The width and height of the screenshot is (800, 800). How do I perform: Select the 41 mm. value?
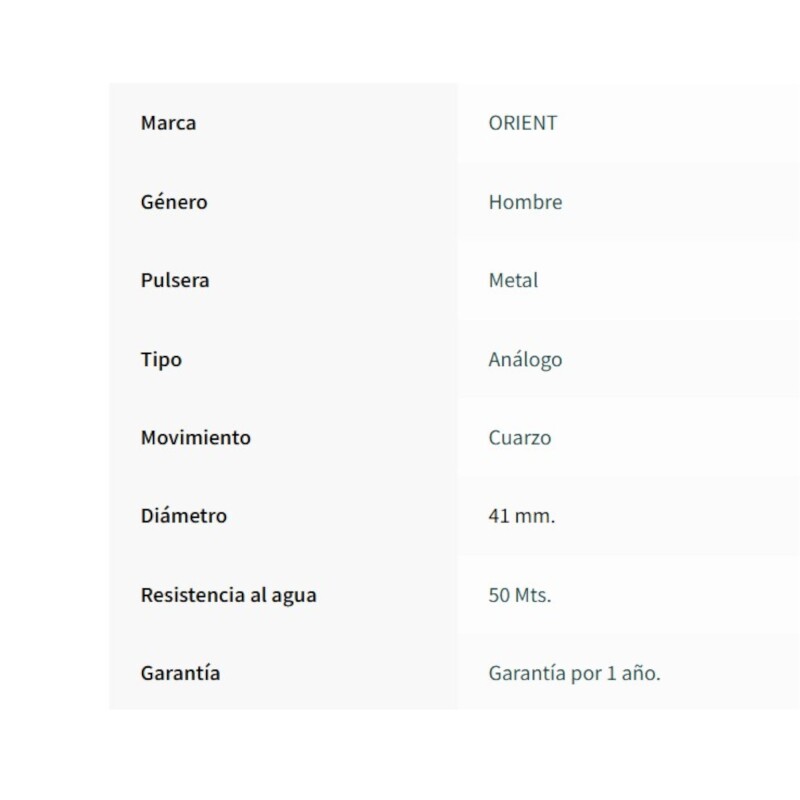pos(521,516)
